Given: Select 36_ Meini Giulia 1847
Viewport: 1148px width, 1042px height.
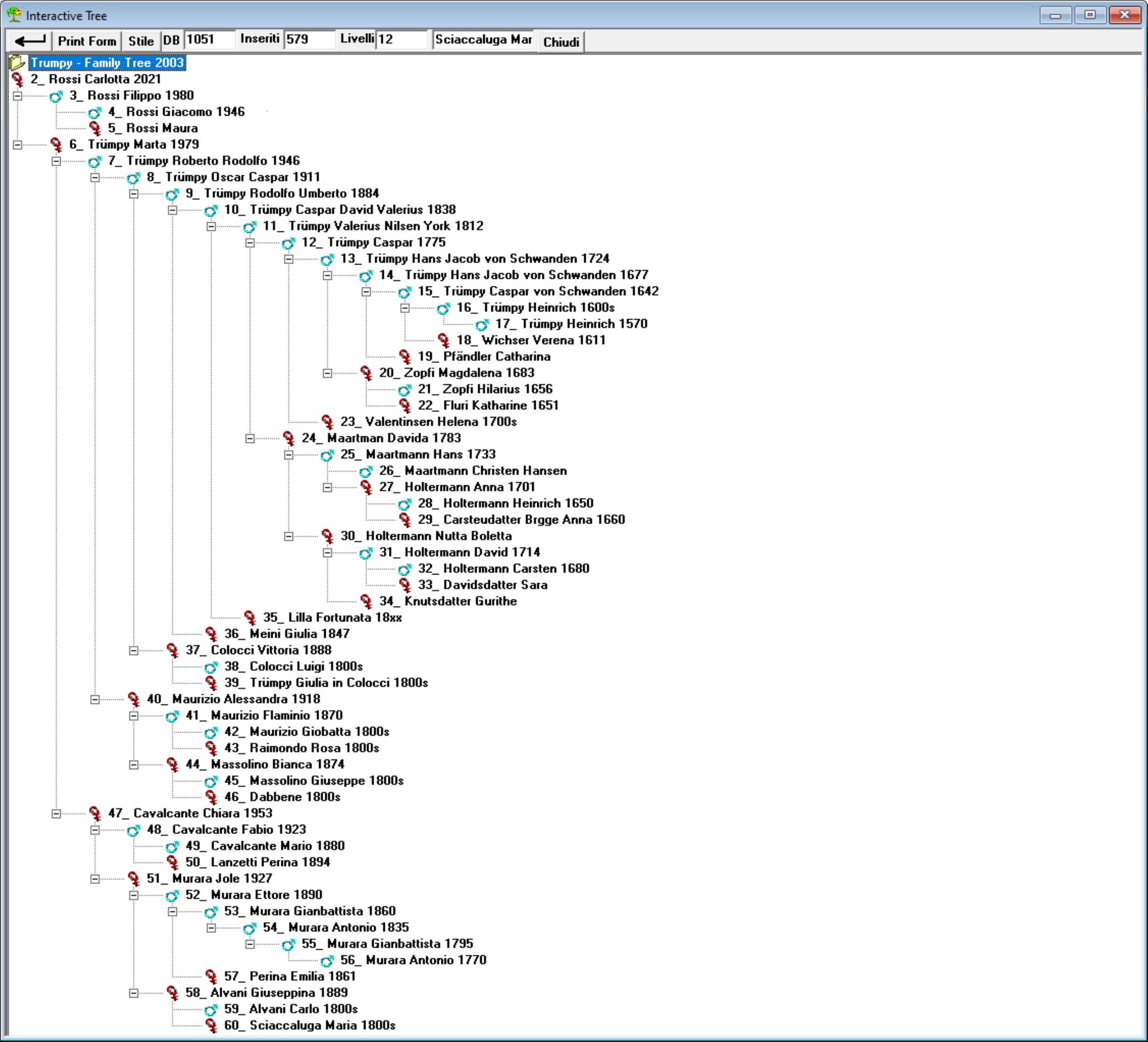Looking at the screenshot, I should (x=287, y=634).
